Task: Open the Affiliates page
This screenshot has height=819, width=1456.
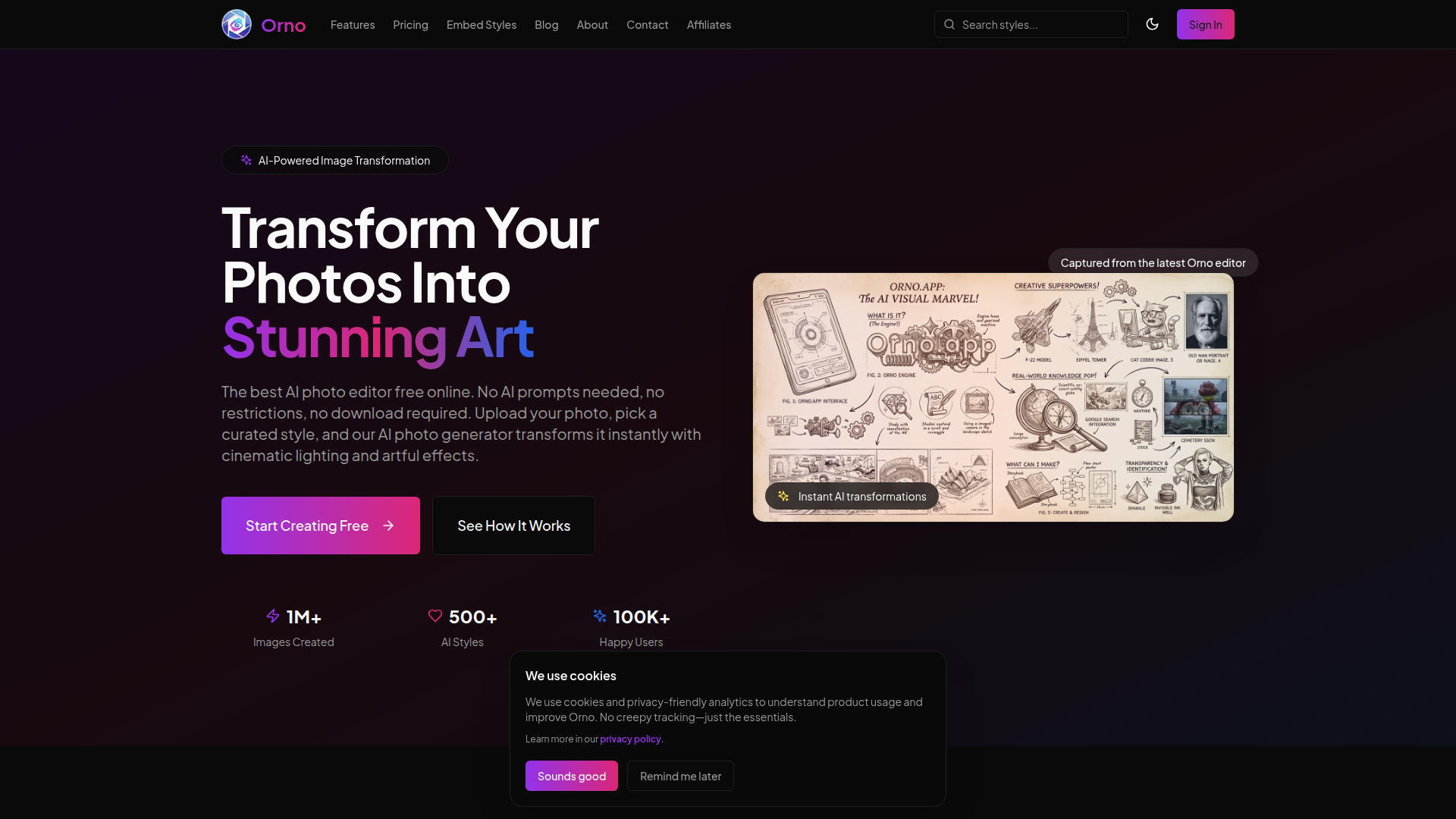Action: tap(709, 24)
